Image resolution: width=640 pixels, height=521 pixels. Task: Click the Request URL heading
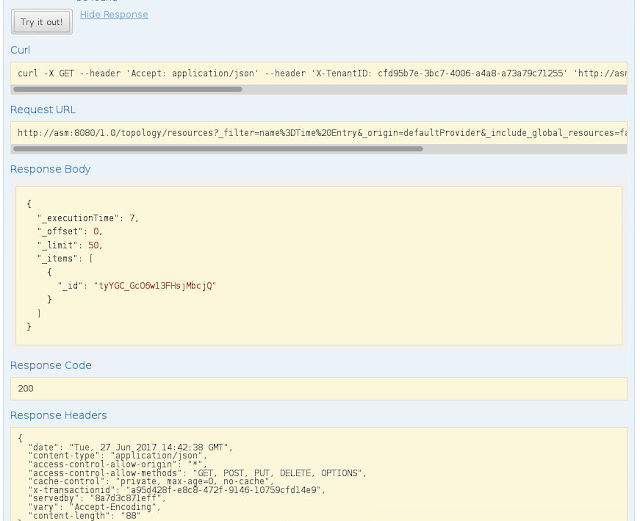pos(43,109)
